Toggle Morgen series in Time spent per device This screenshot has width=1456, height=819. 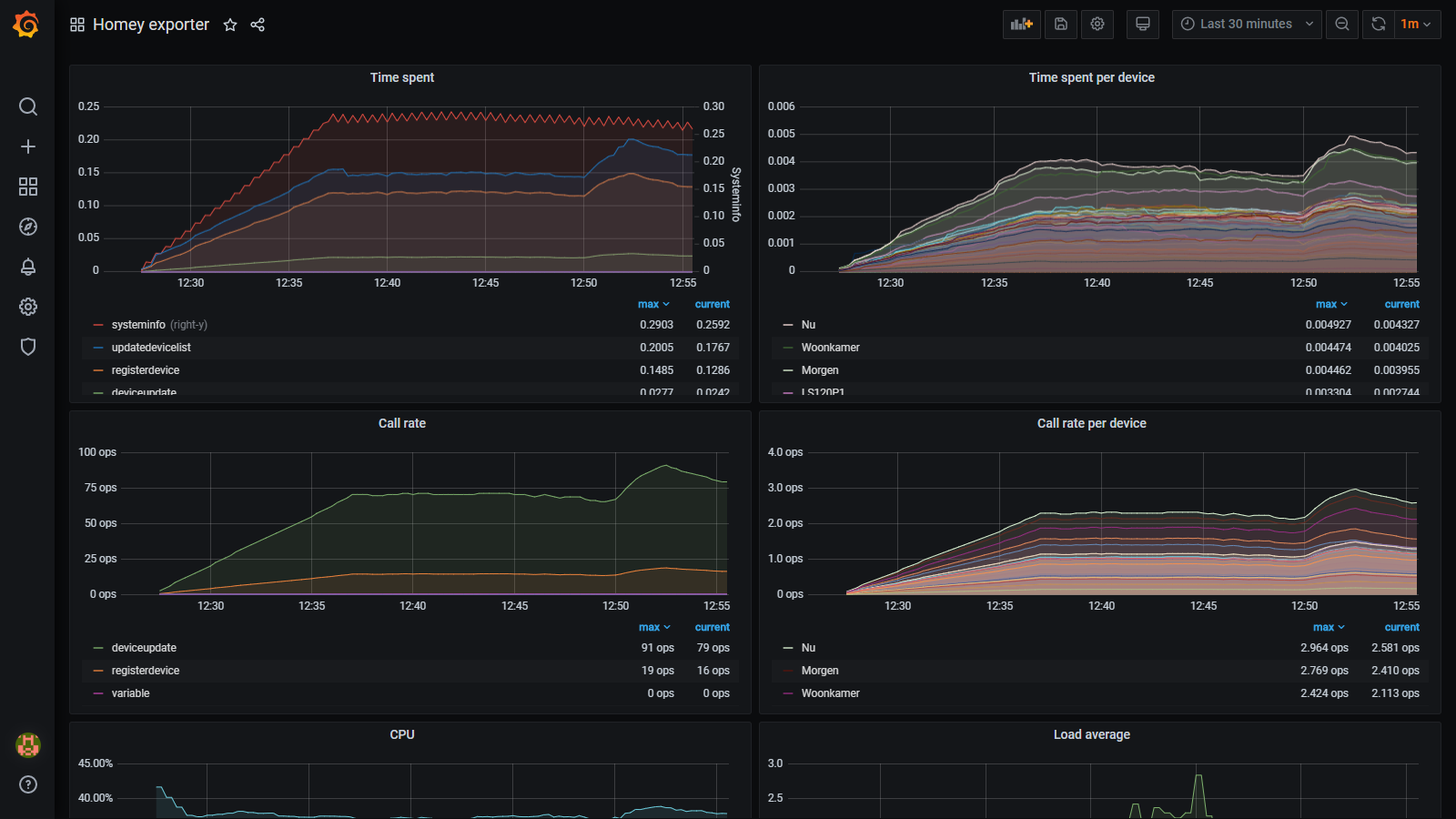coord(820,370)
